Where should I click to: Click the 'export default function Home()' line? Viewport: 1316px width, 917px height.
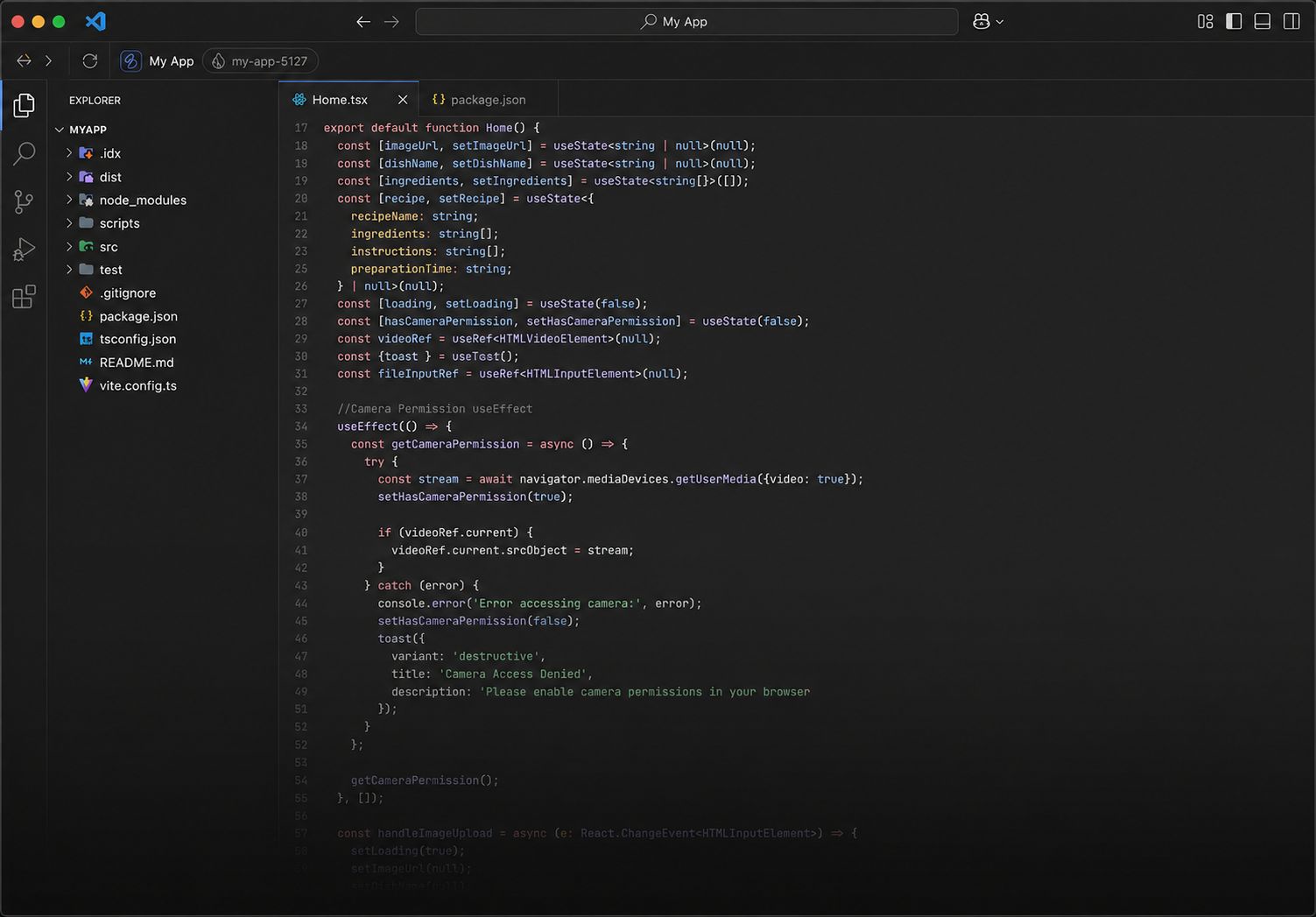tap(432, 128)
